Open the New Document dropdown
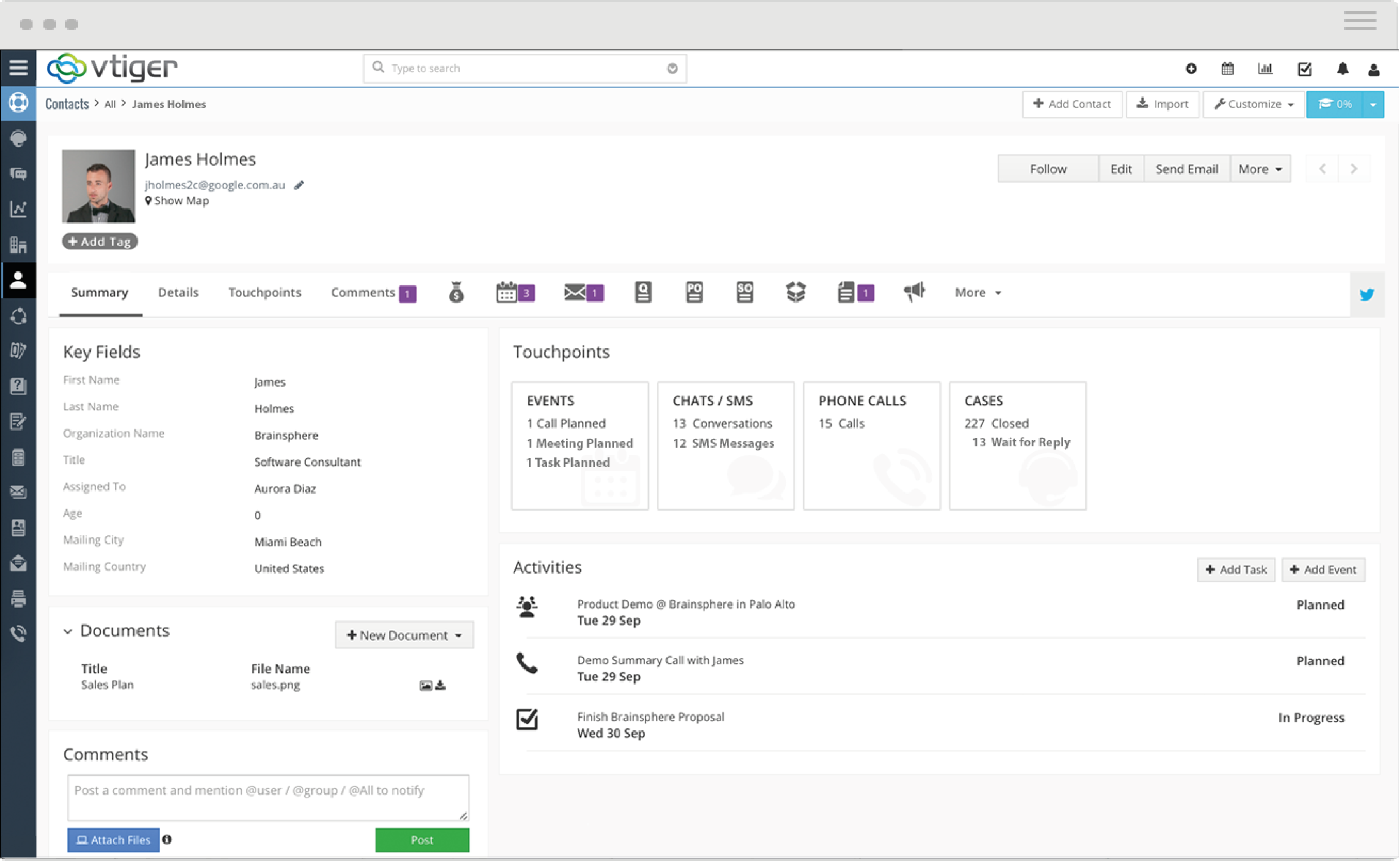The image size is (1400, 861). (x=404, y=636)
